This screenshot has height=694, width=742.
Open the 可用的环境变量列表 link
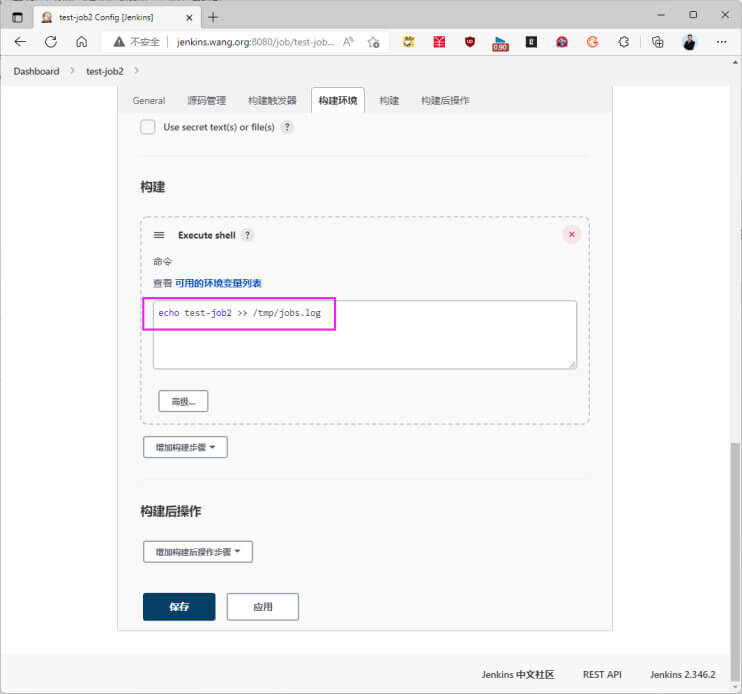coord(218,283)
